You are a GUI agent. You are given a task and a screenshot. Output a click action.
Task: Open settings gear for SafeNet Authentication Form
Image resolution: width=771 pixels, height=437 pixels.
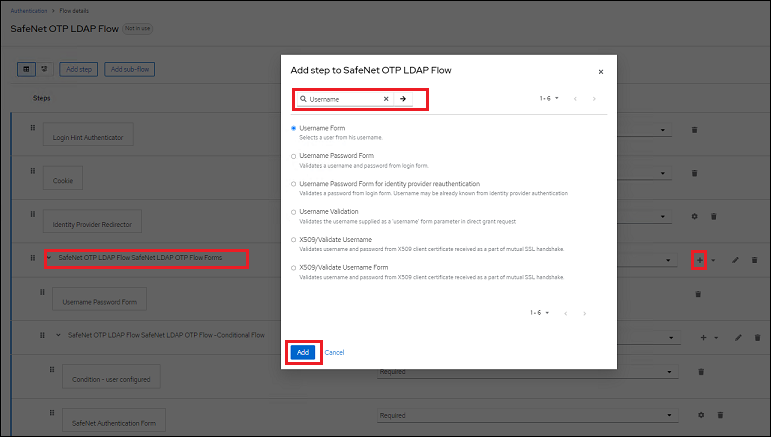tap(701, 414)
